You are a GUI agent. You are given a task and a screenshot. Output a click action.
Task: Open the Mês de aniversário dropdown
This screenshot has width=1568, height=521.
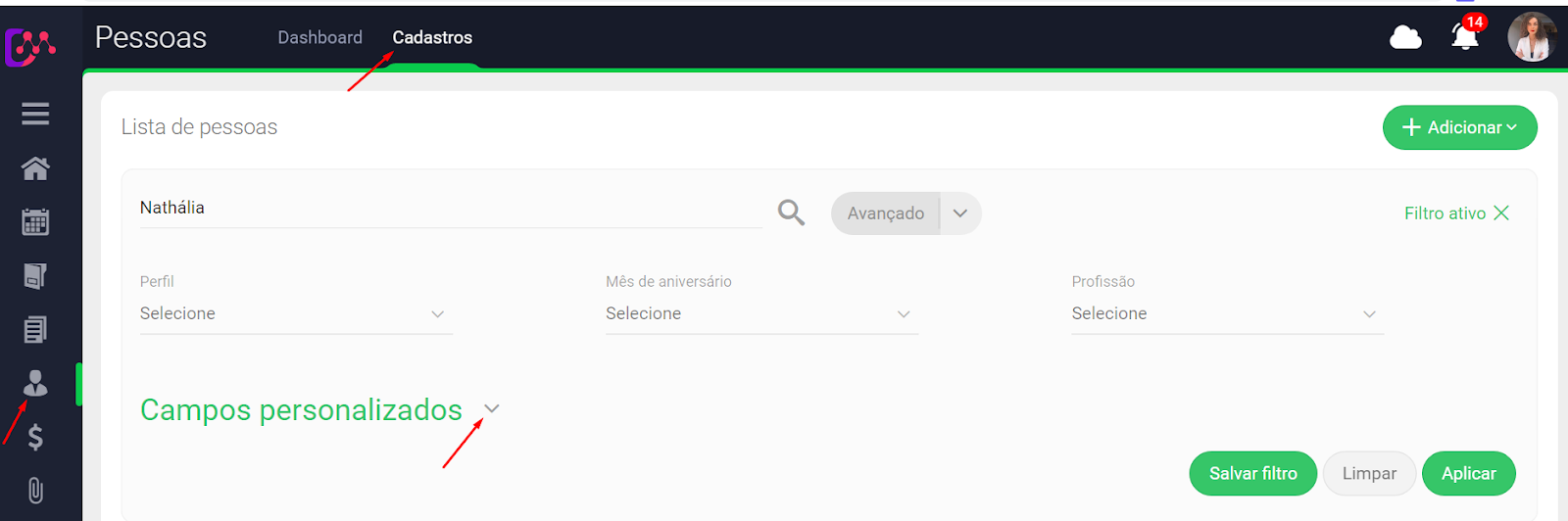coord(761,313)
